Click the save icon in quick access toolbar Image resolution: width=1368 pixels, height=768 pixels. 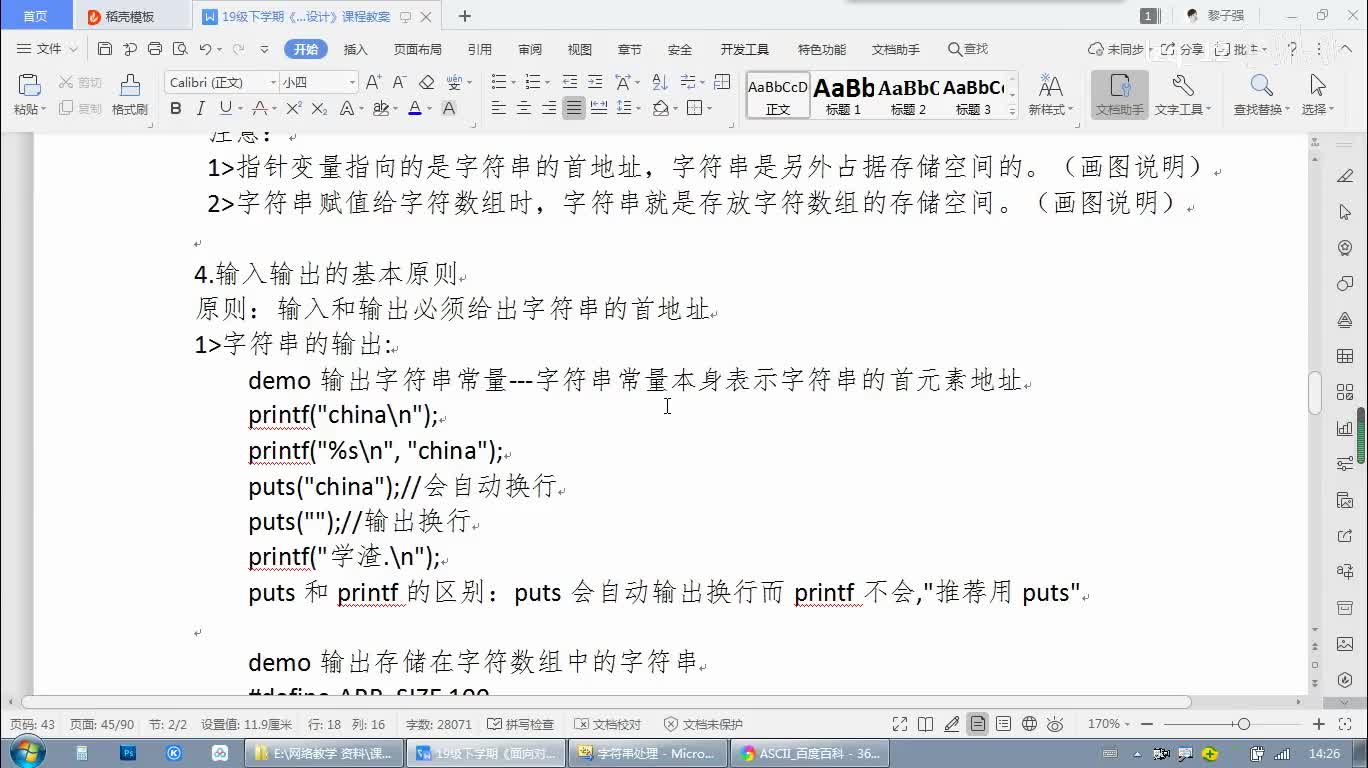tap(105, 49)
